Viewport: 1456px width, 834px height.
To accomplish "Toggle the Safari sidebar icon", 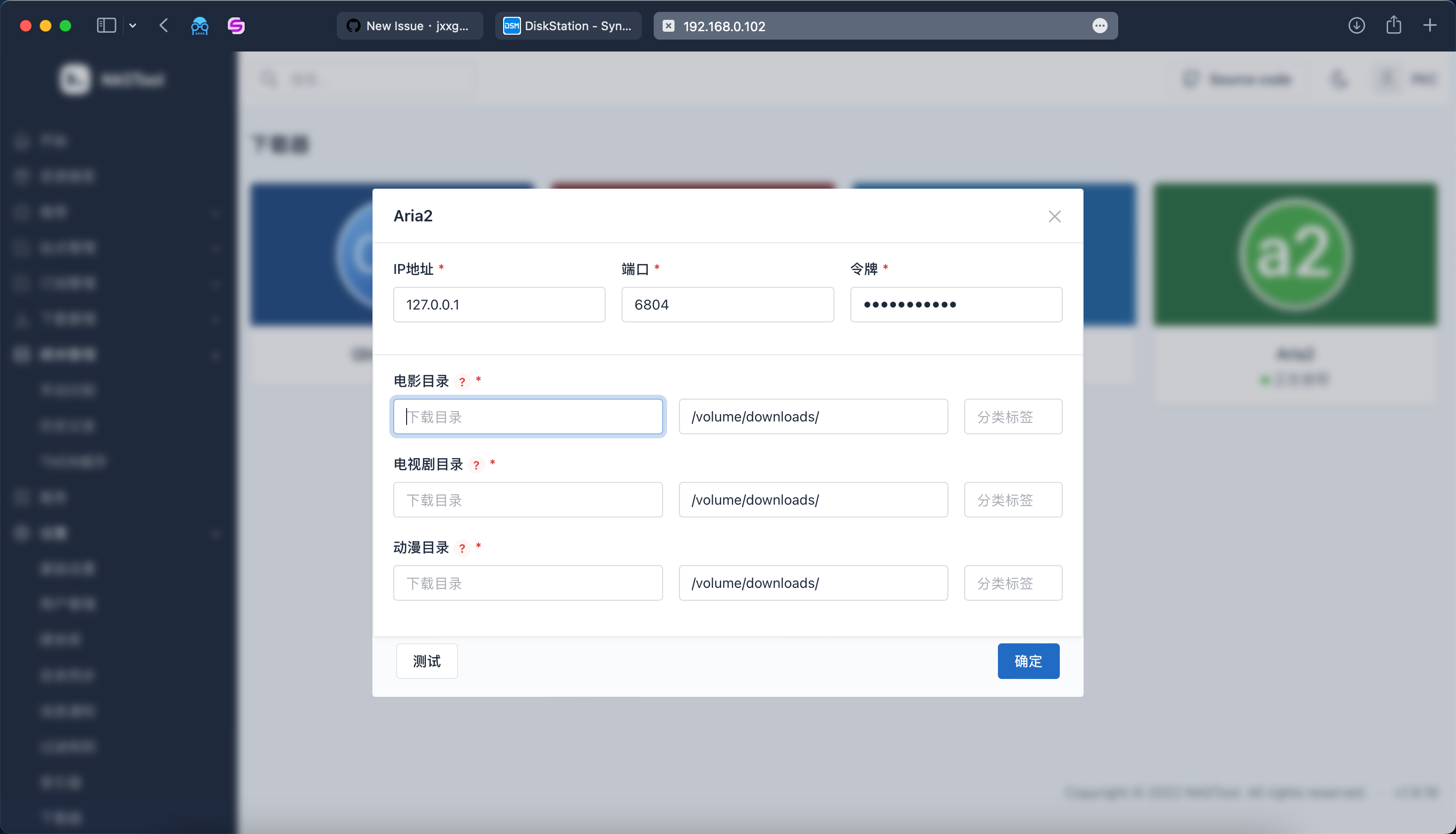I will [106, 26].
